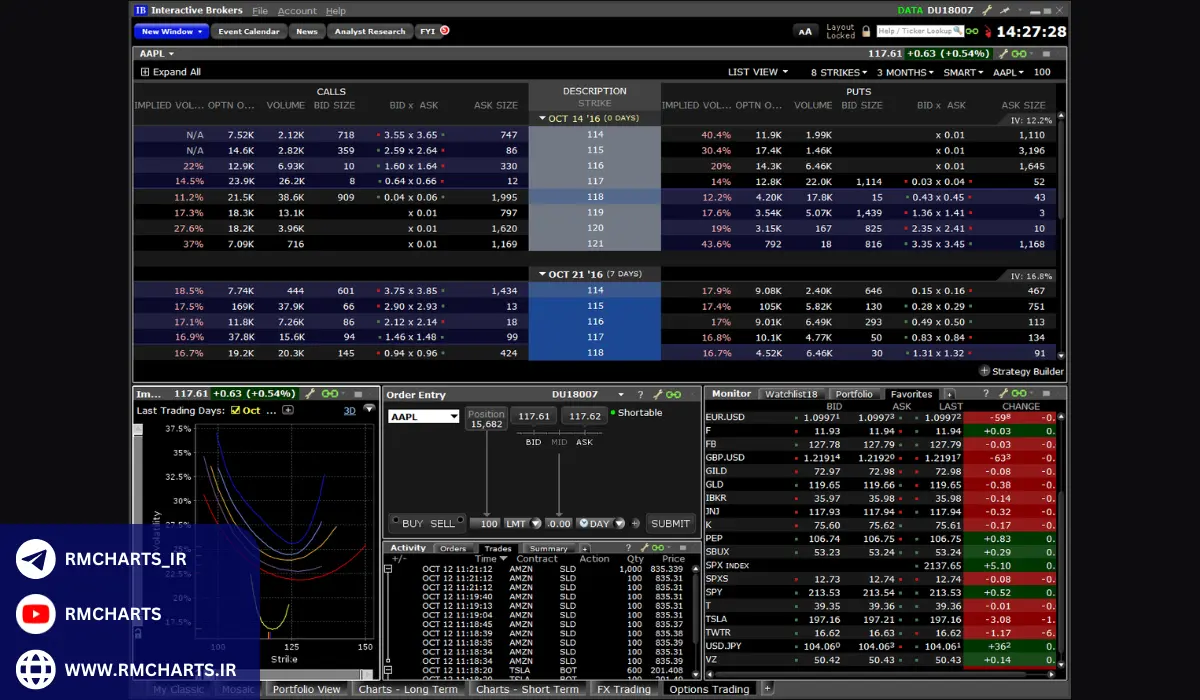1200x700 pixels.
Task: Open the wrench configuration icon on Order Entry
Action: tap(658, 393)
